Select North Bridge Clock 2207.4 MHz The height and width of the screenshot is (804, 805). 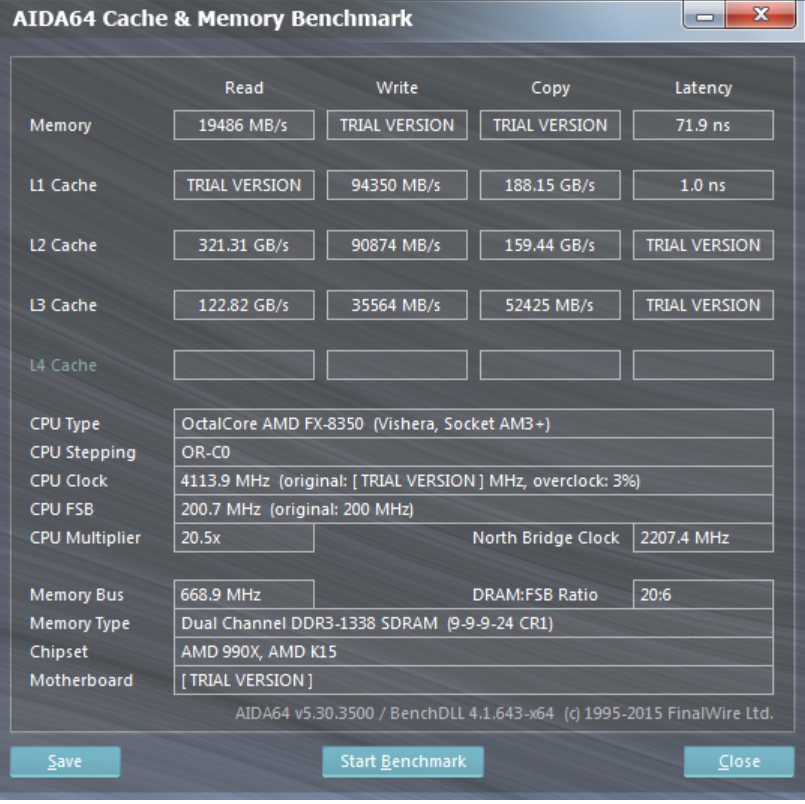pyautogui.click(x=703, y=538)
